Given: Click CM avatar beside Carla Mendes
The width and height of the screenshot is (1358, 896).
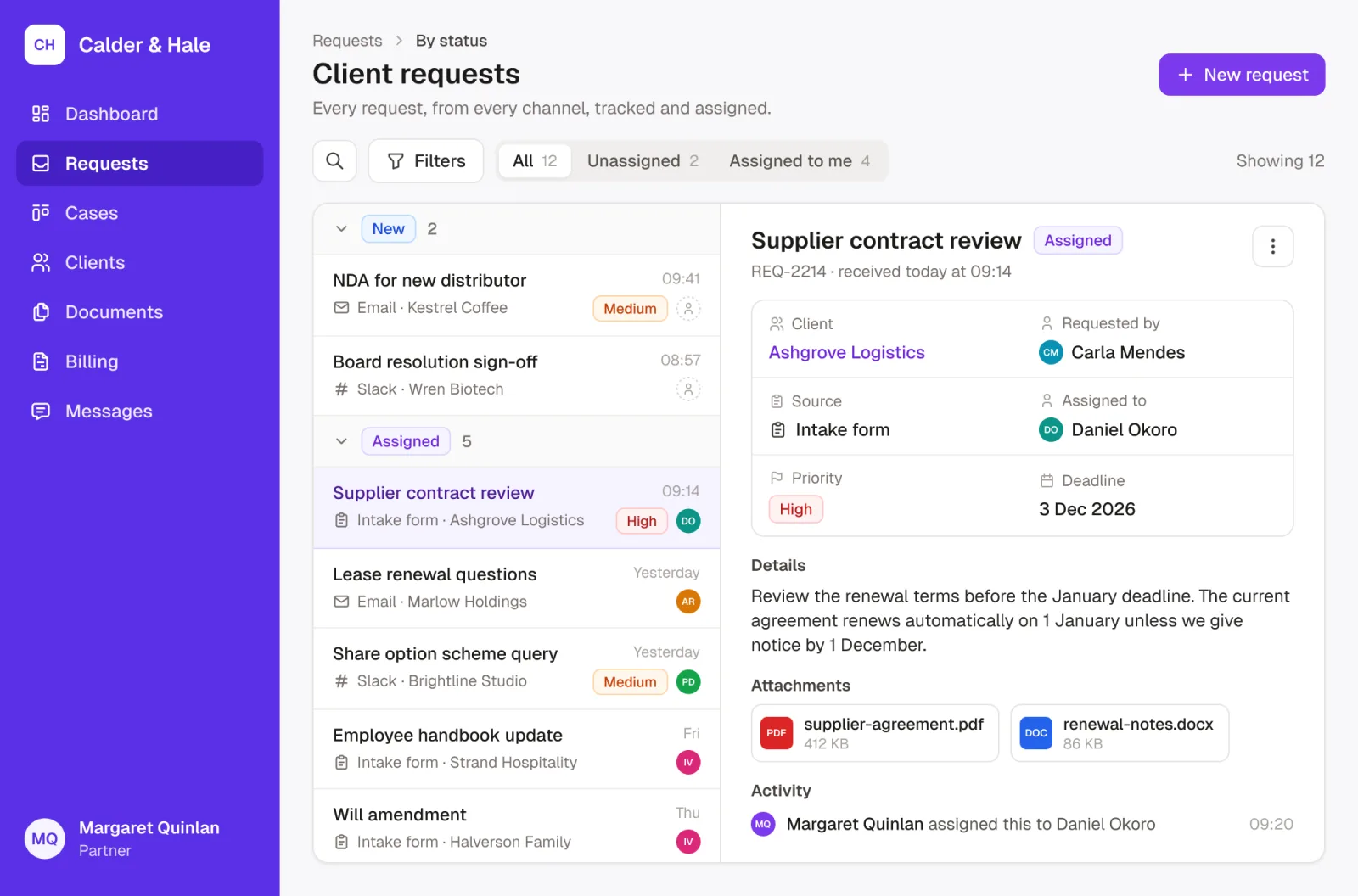Looking at the screenshot, I should coord(1051,352).
